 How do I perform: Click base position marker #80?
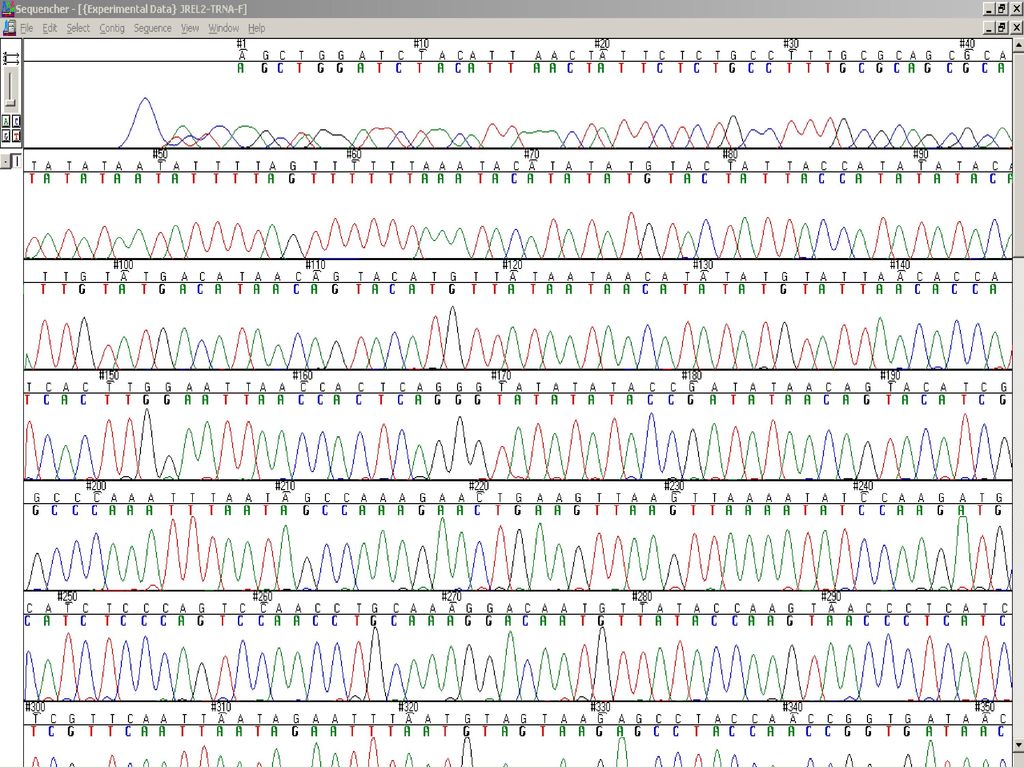730,154
